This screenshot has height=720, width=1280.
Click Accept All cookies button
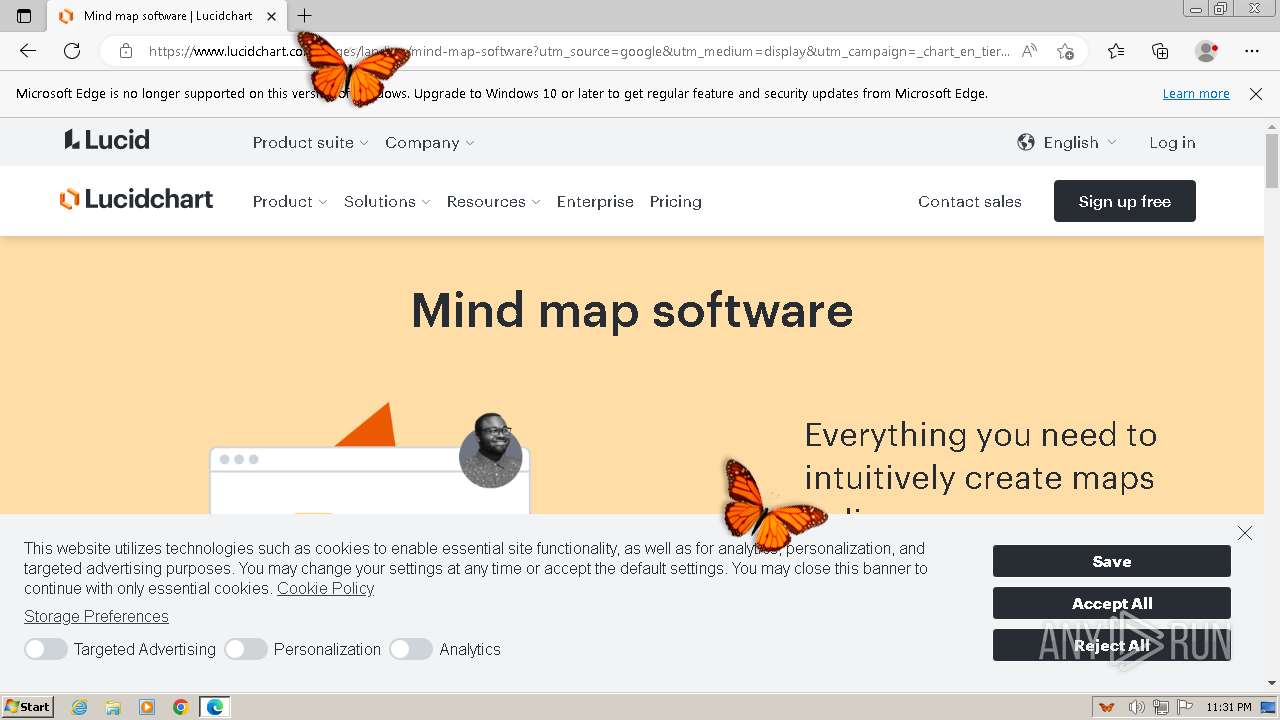1112,603
